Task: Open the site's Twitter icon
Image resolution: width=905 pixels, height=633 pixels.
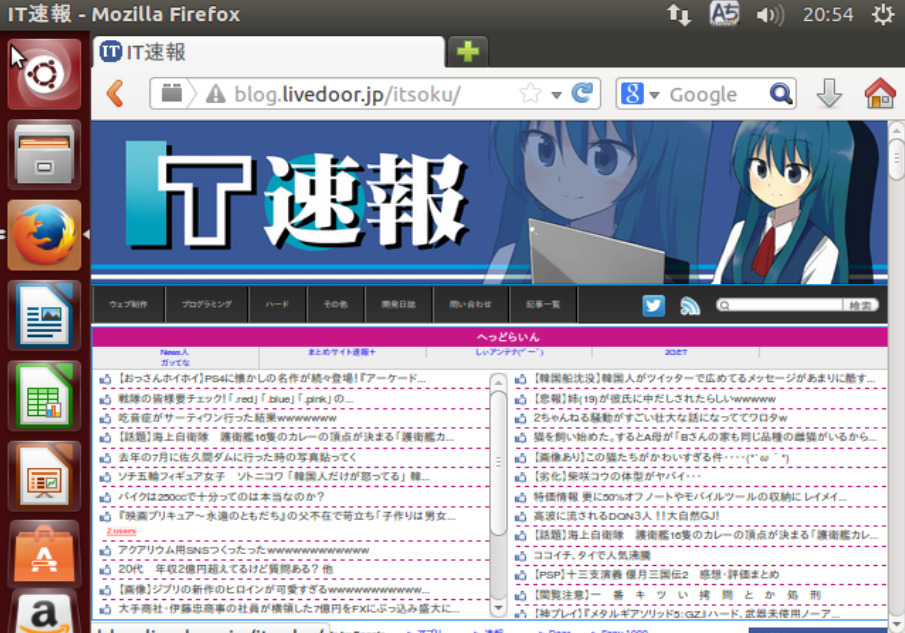Action: [x=653, y=305]
